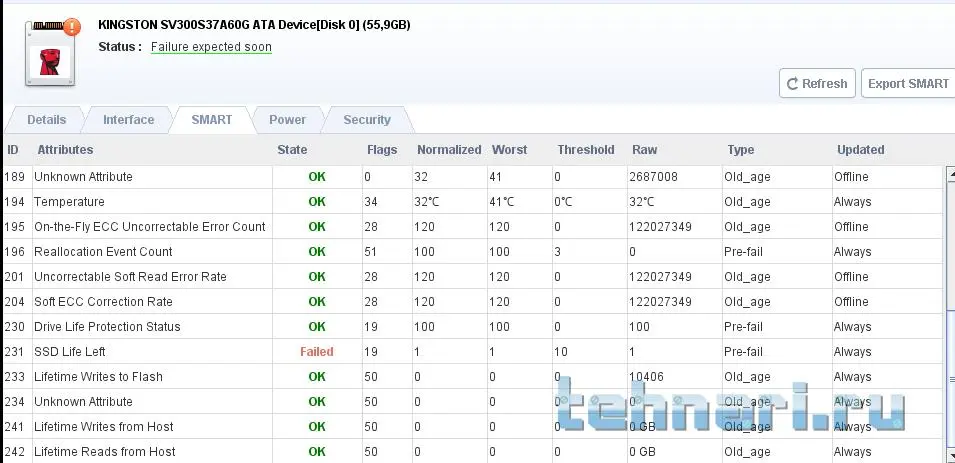Click the Type column header

(x=741, y=150)
